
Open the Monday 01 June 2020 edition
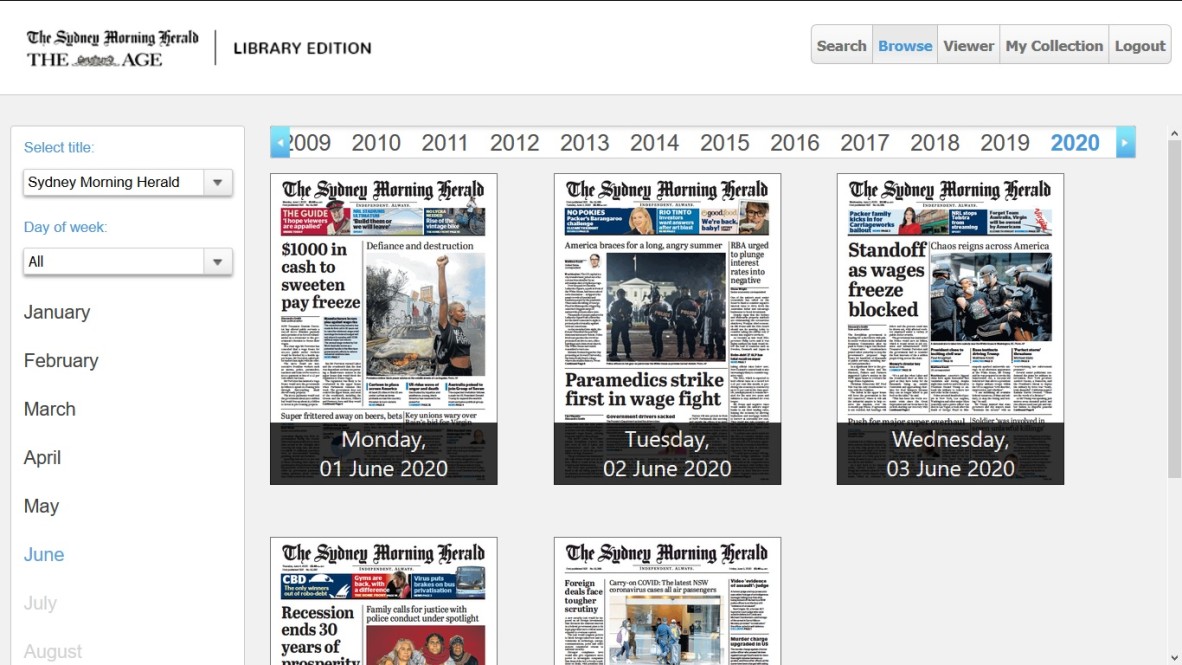pos(384,329)
